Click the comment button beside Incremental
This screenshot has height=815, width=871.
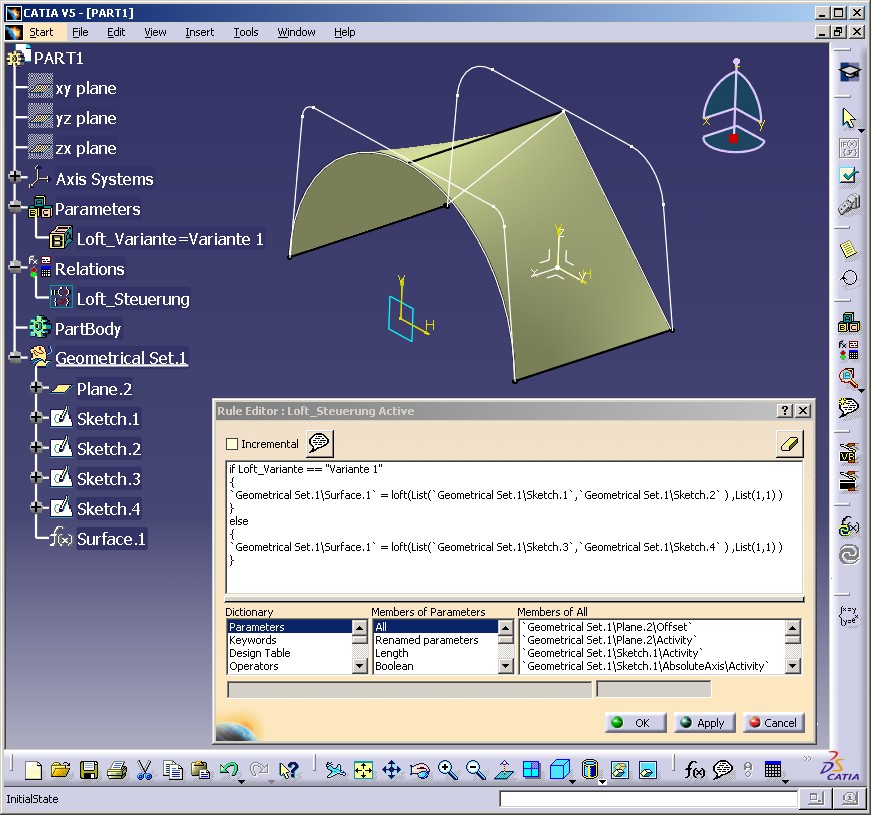tap(319, 443)
